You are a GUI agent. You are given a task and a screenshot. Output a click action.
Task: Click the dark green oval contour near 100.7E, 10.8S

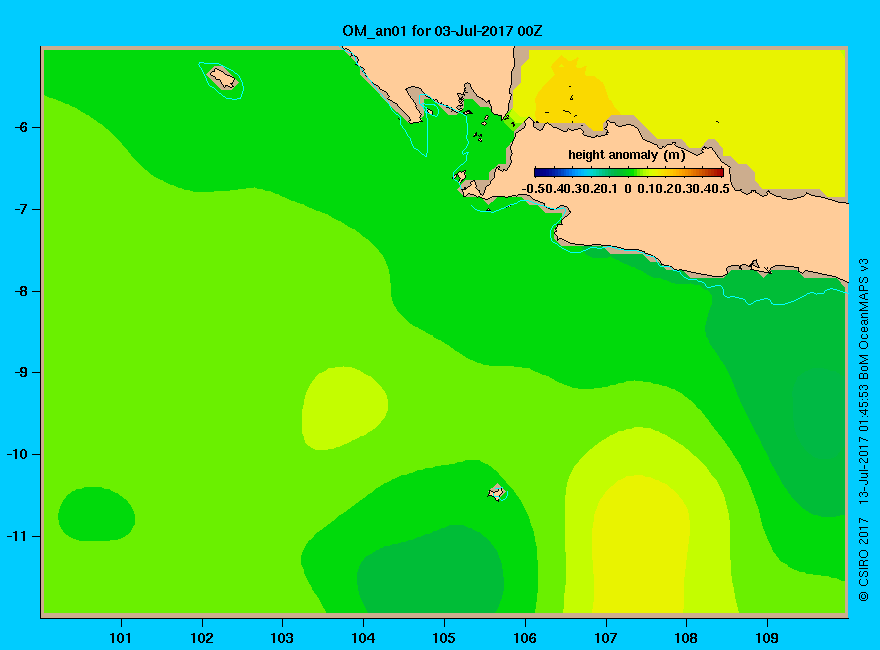[97, 514]
